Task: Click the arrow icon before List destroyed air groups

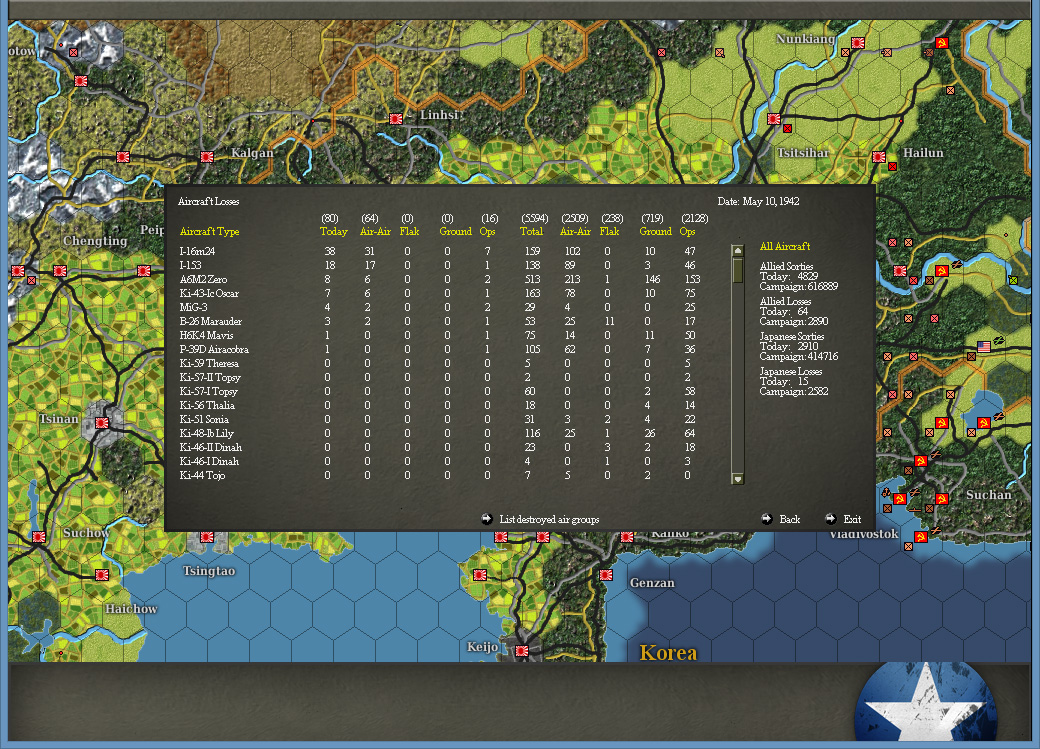Action: (486, 518)
